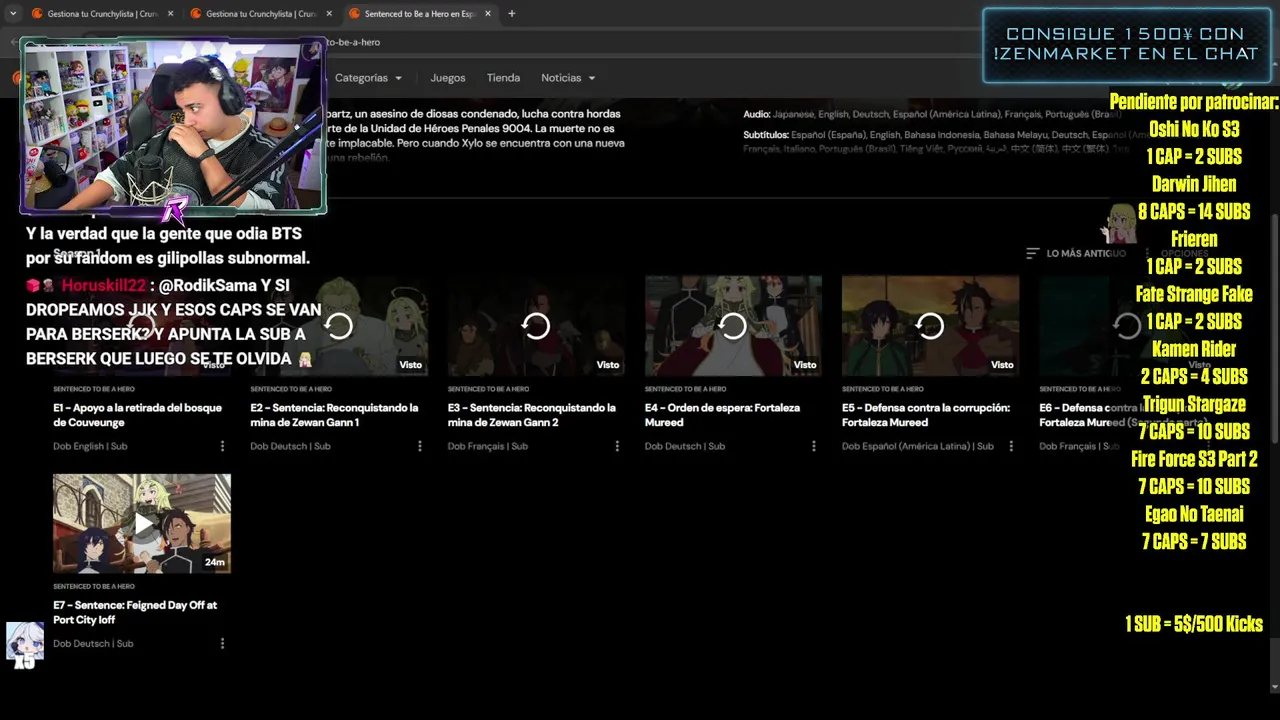
Task: Click 'Dob Deutsch | Sub' under E7
Action: coord(93,643)
